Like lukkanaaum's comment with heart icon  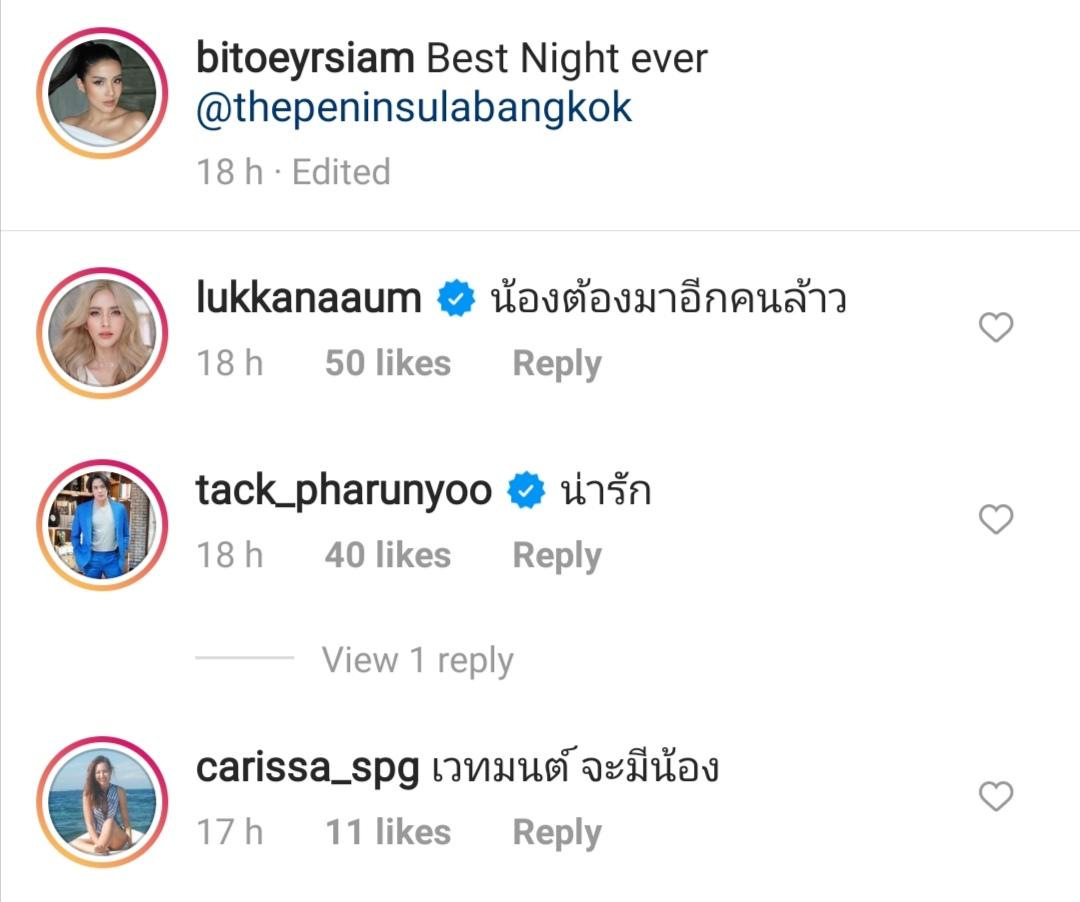996,327
